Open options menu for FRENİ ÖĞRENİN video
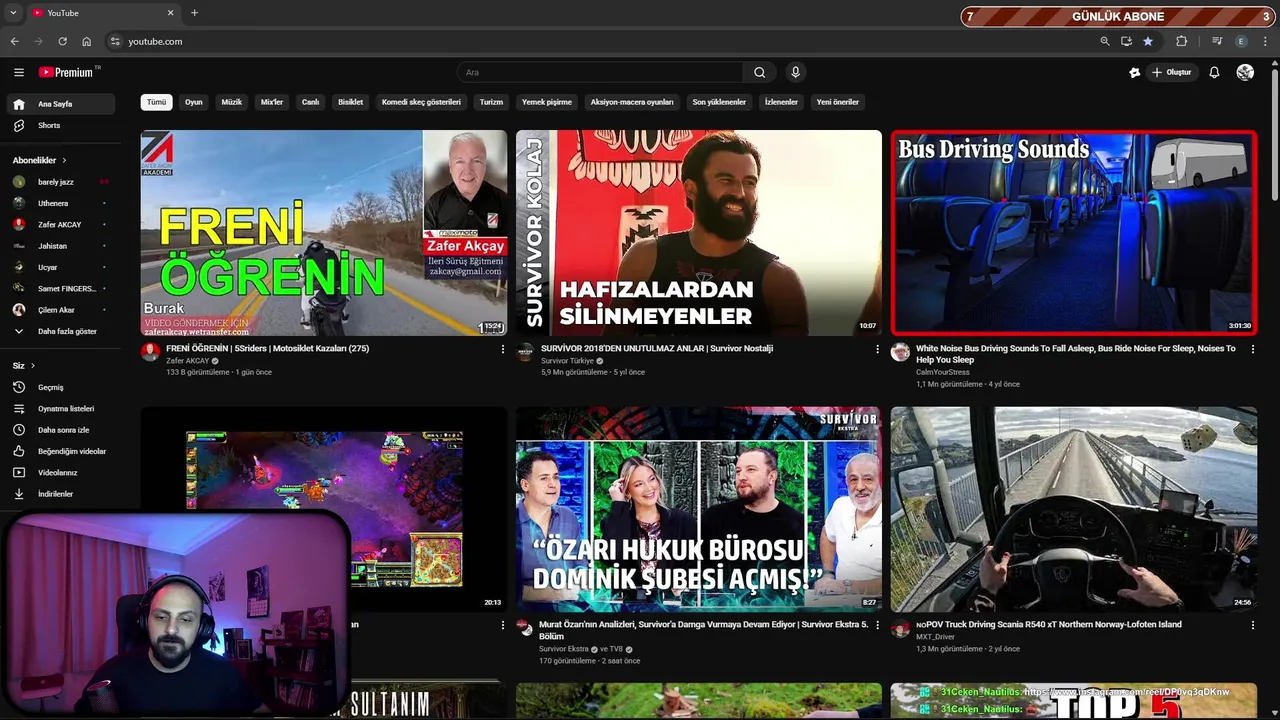This screenshot has width=1280, height=720. point(502,349)
